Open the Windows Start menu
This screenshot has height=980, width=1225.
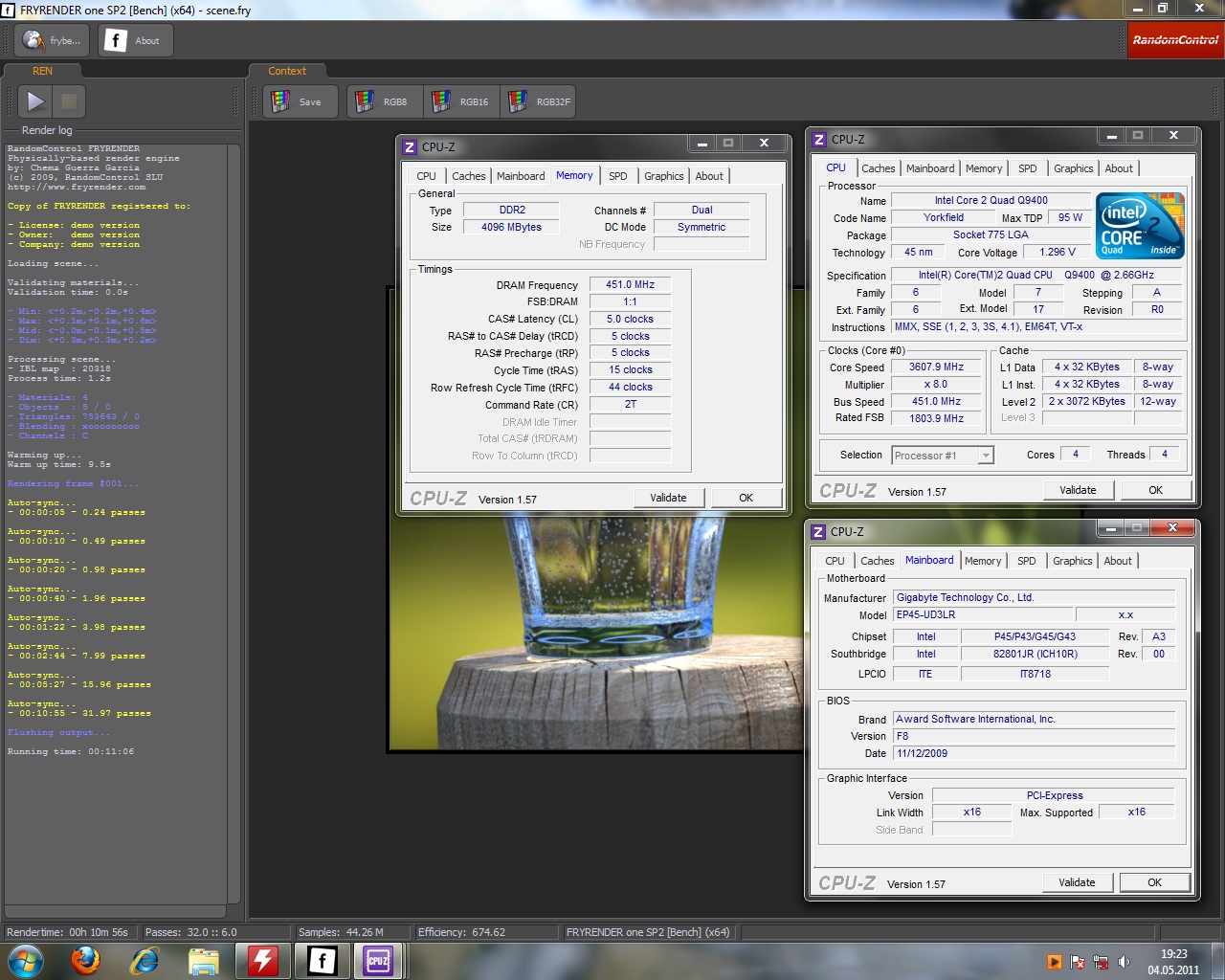tap(26, 961)
